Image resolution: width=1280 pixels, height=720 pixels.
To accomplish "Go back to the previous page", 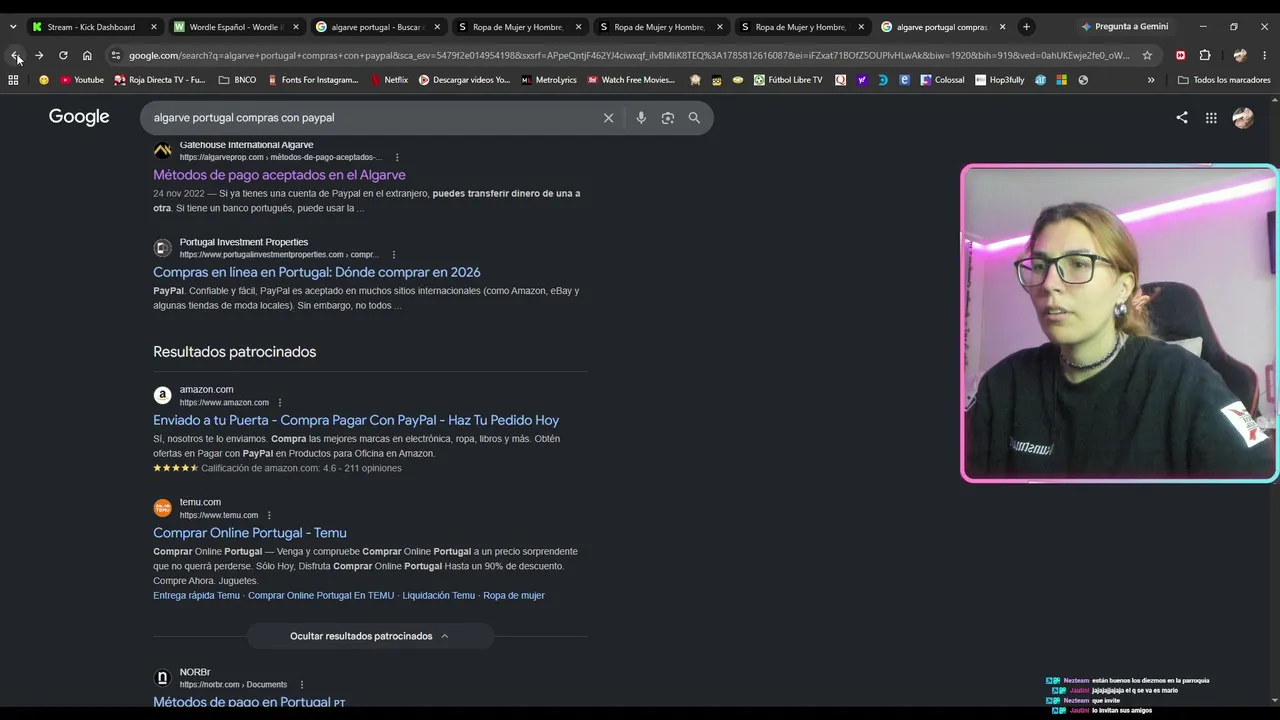I will pyautogui.click(x=15, y=56).
